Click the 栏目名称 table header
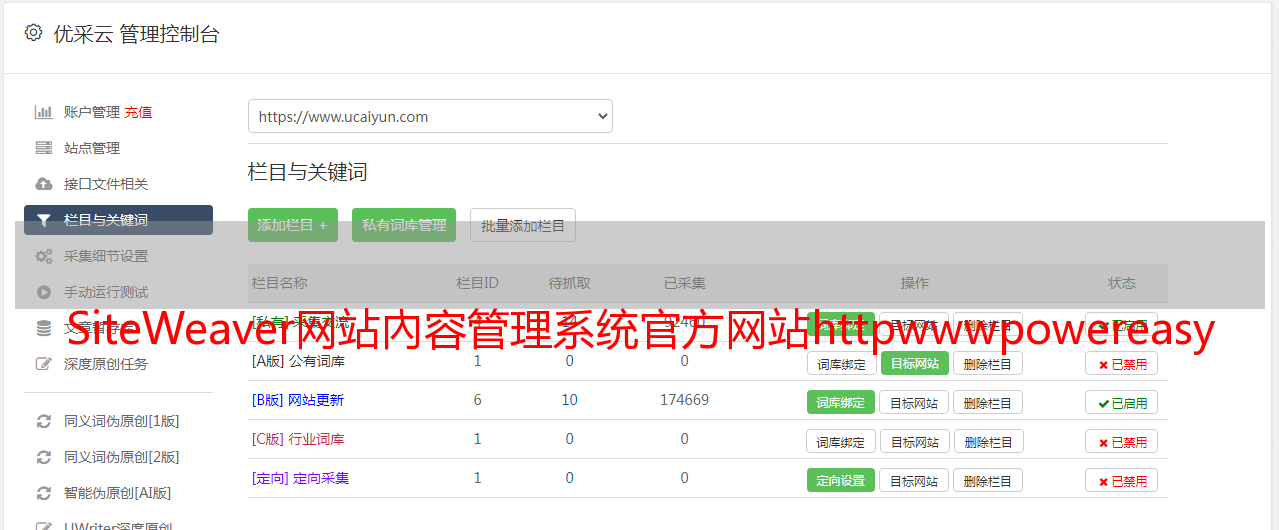The width and height of the screenshot is (1279, 530). pos(280,283)
